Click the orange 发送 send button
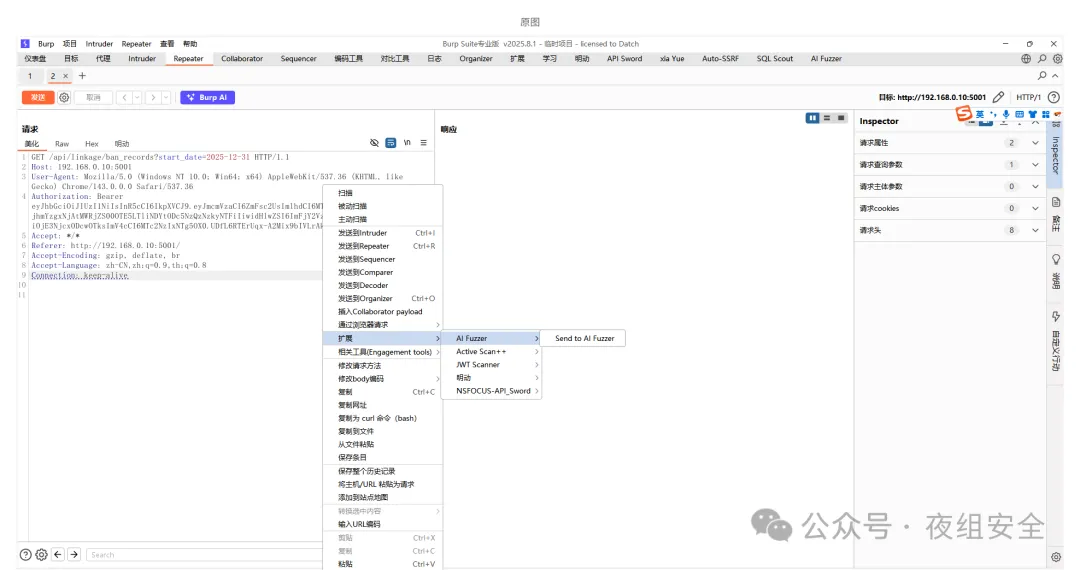Screen dimensions: 1080x570 (38, 97)
